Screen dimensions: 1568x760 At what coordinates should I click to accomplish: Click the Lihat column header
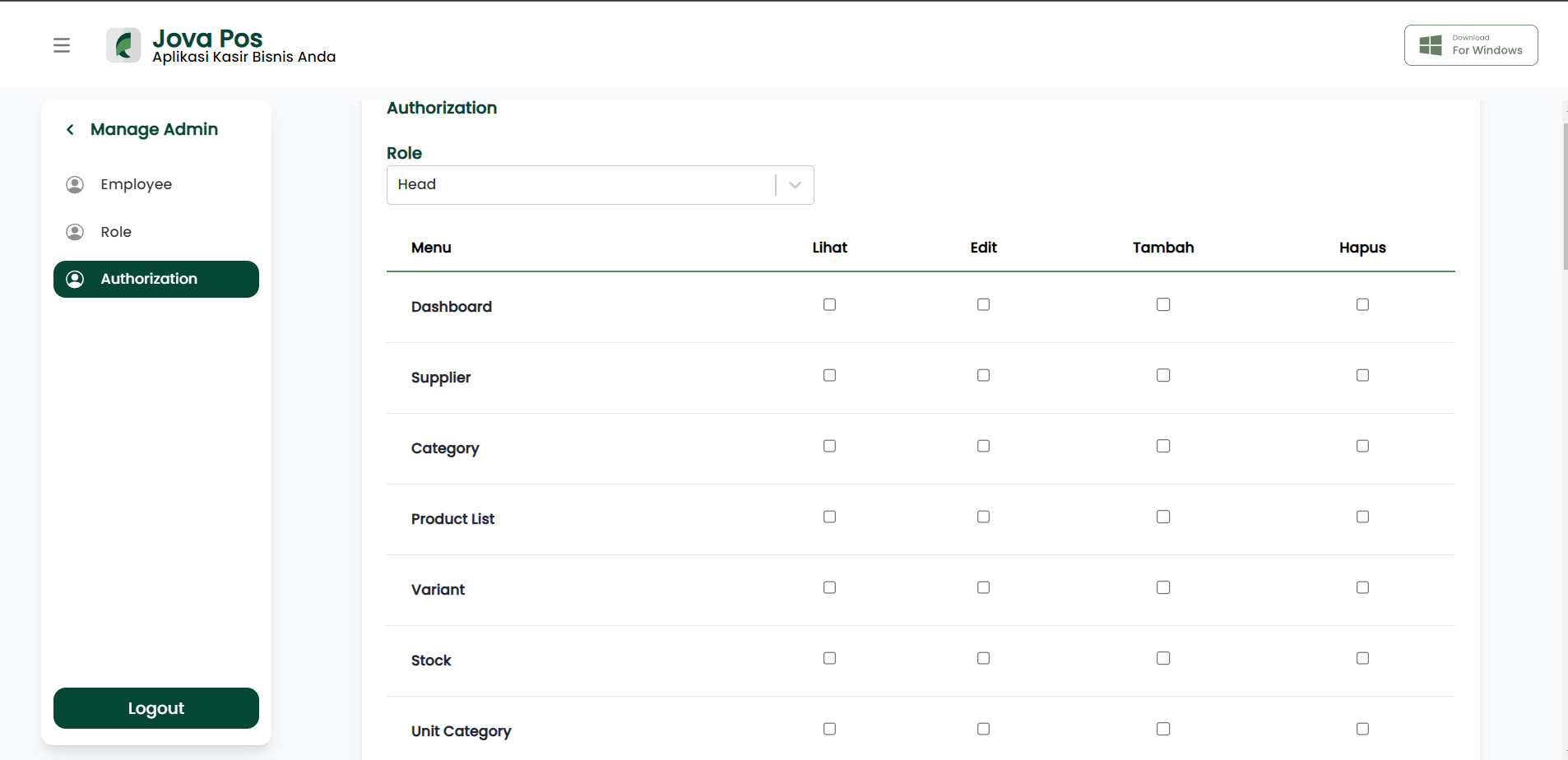coord(829,248)
